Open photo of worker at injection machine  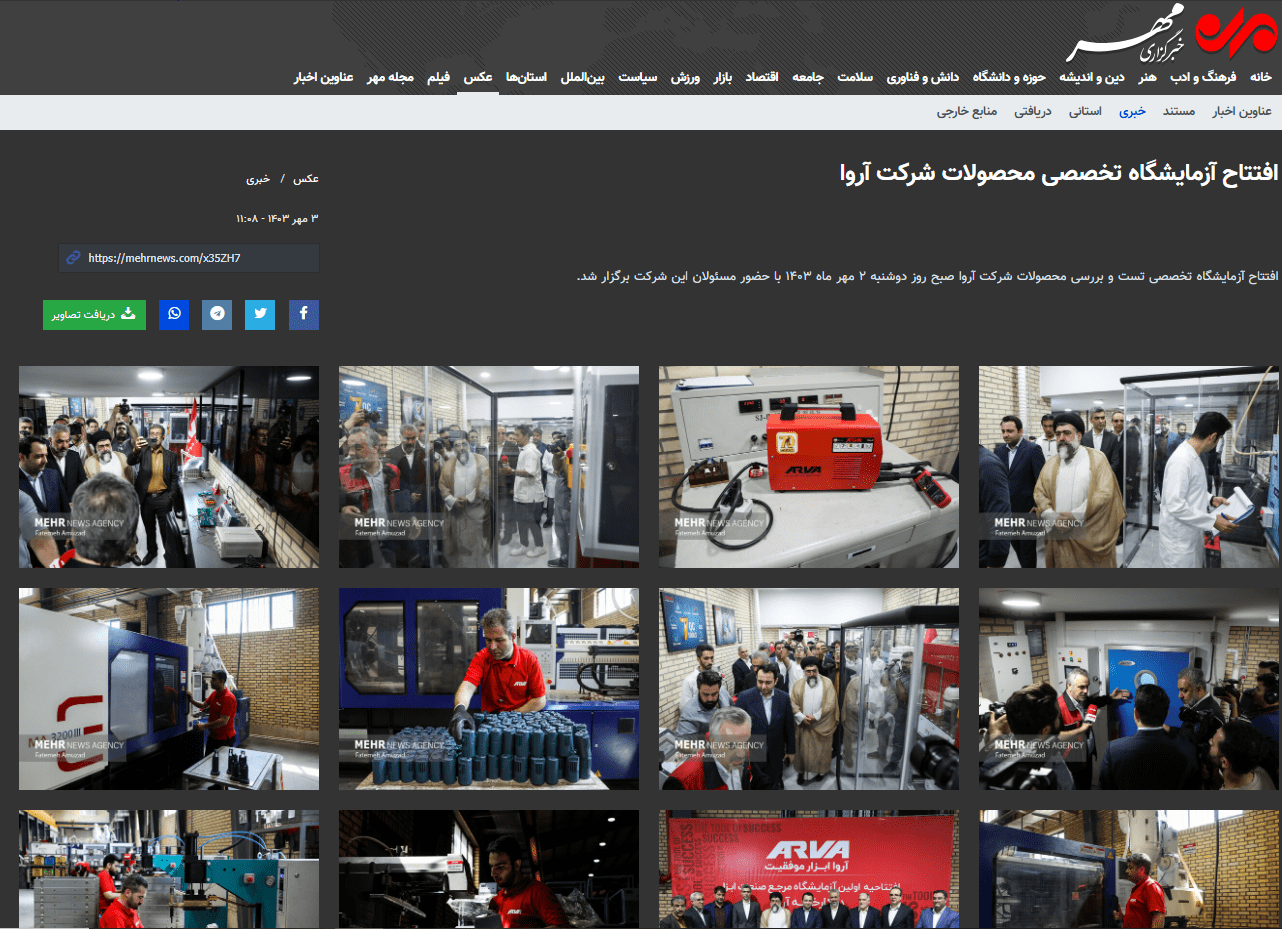[x=169, y=689]
